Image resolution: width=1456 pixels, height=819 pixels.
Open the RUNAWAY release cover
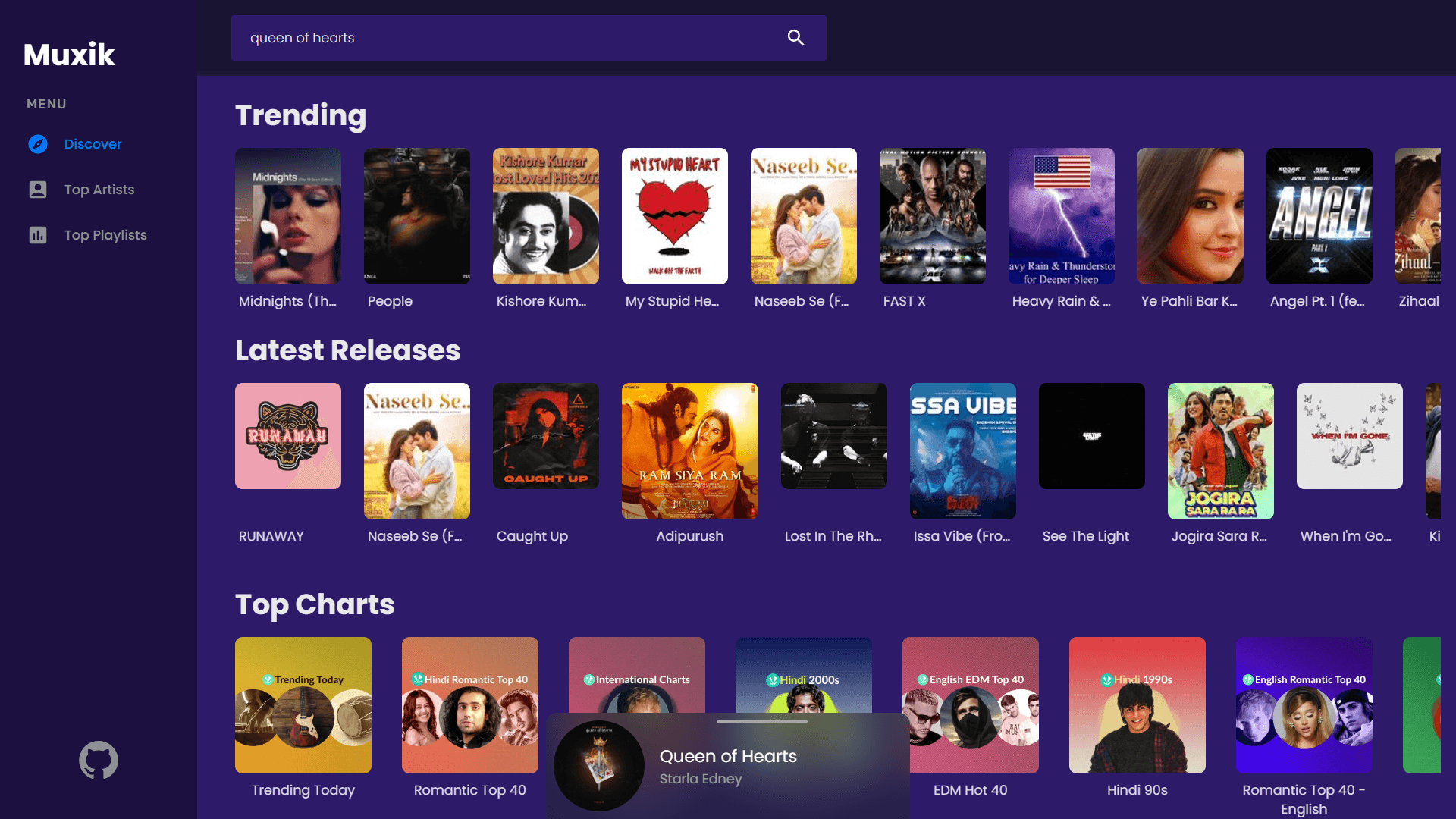(288, 436)
